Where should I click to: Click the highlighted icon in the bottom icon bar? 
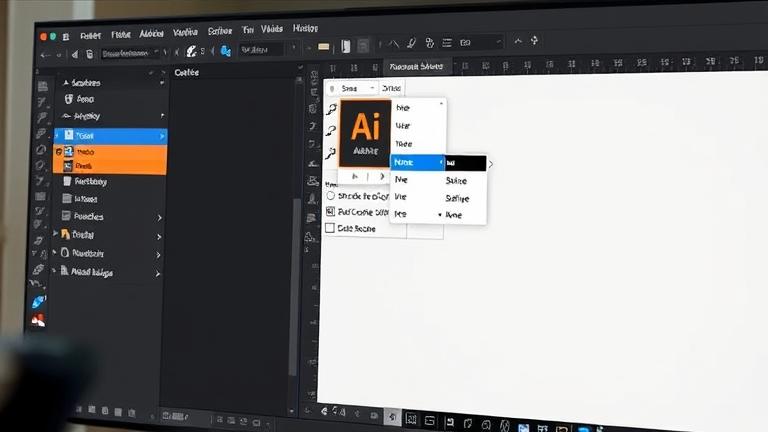point(392,417)
